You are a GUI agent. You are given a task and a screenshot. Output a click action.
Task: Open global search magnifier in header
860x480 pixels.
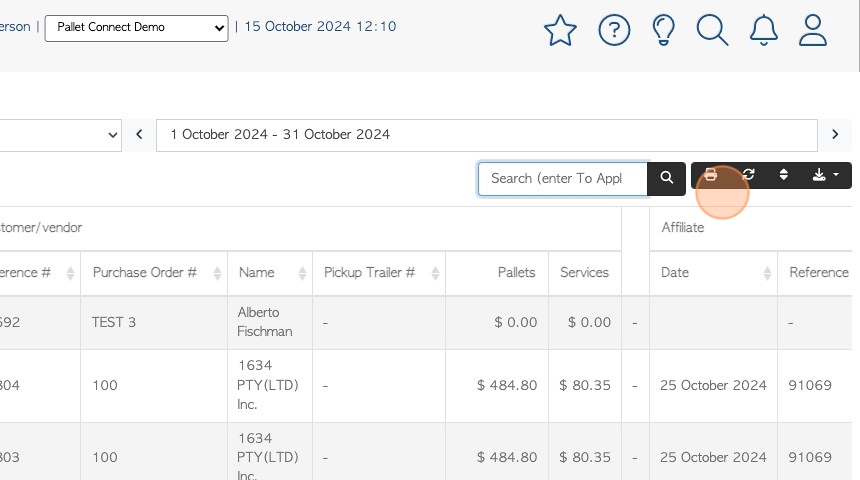[712, 30]
